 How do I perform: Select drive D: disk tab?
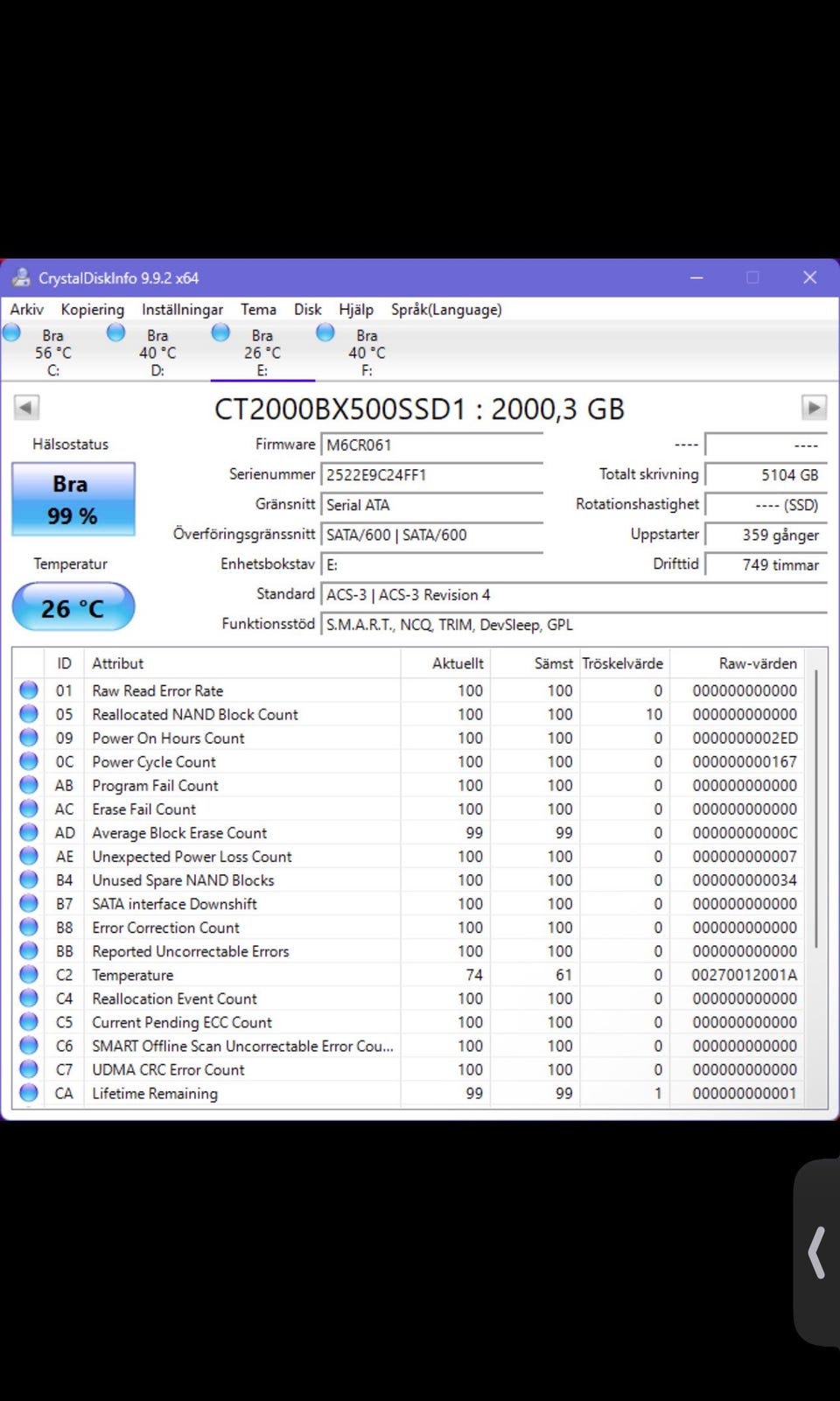pos(157,352)
